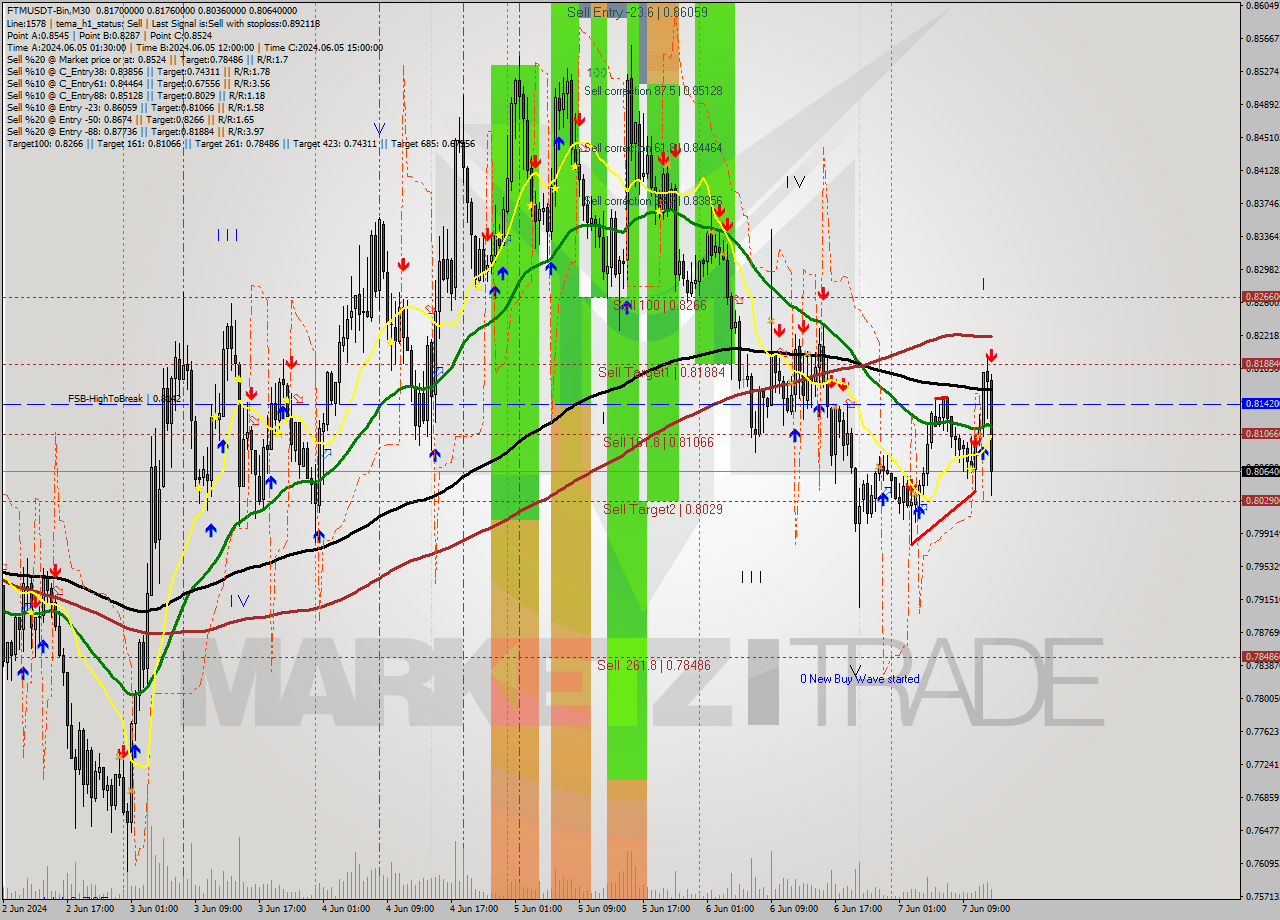
Task: Click the 0.8336 price scale value
Action: [x=1262, y=237]
